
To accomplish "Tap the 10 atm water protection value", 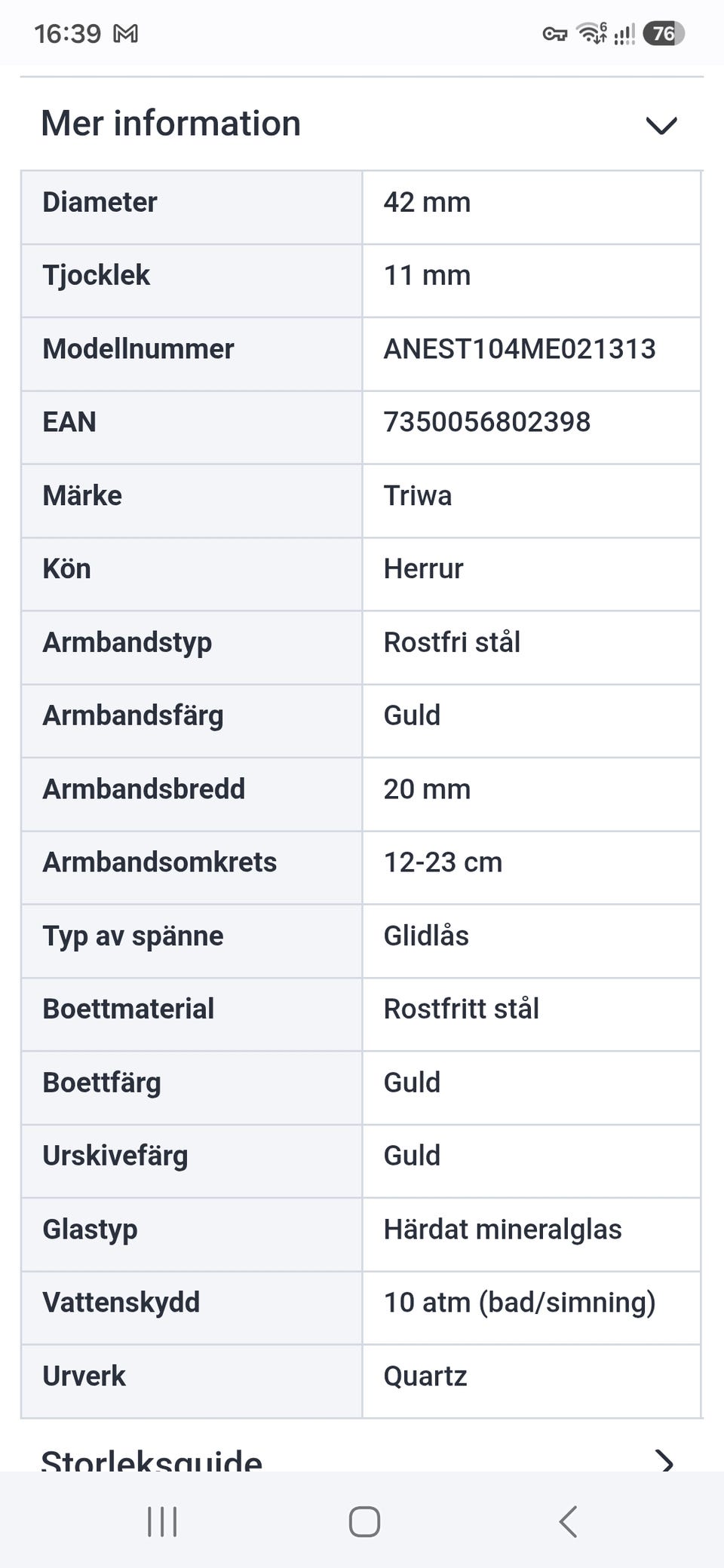I will click(520, 1303).
